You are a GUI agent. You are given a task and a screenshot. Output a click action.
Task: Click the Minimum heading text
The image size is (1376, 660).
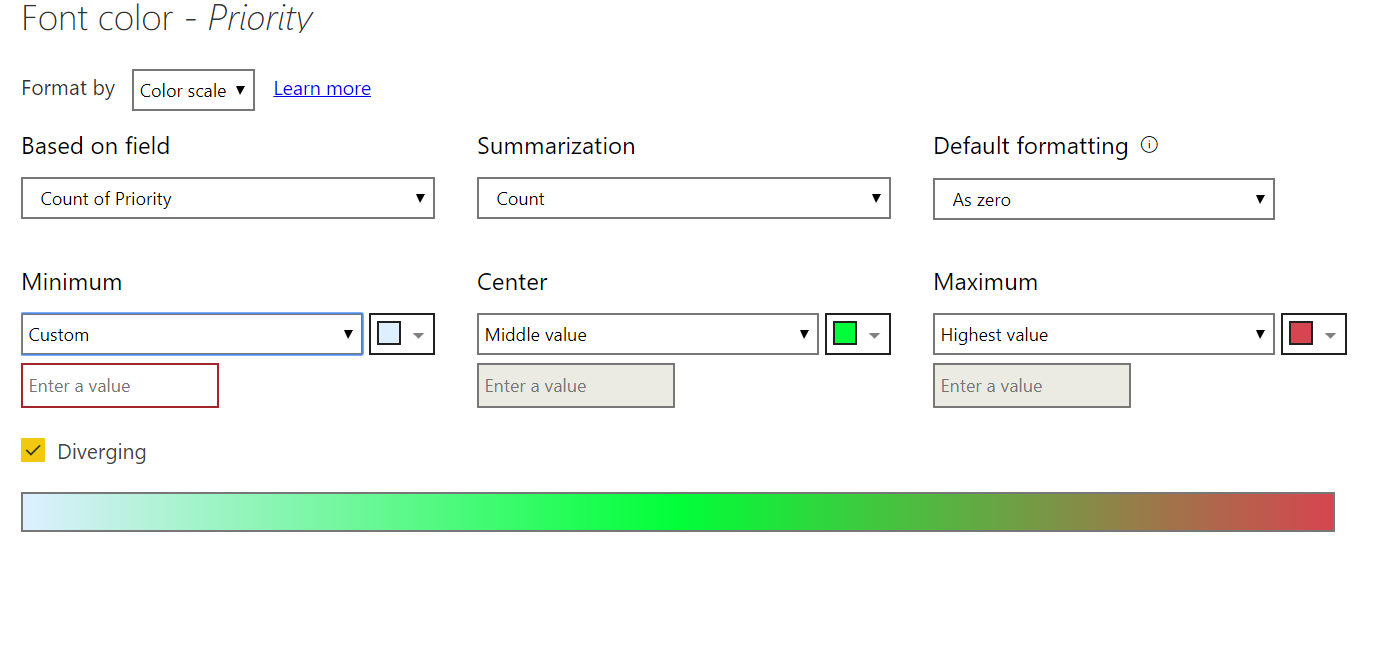click(x=72, y=282)
